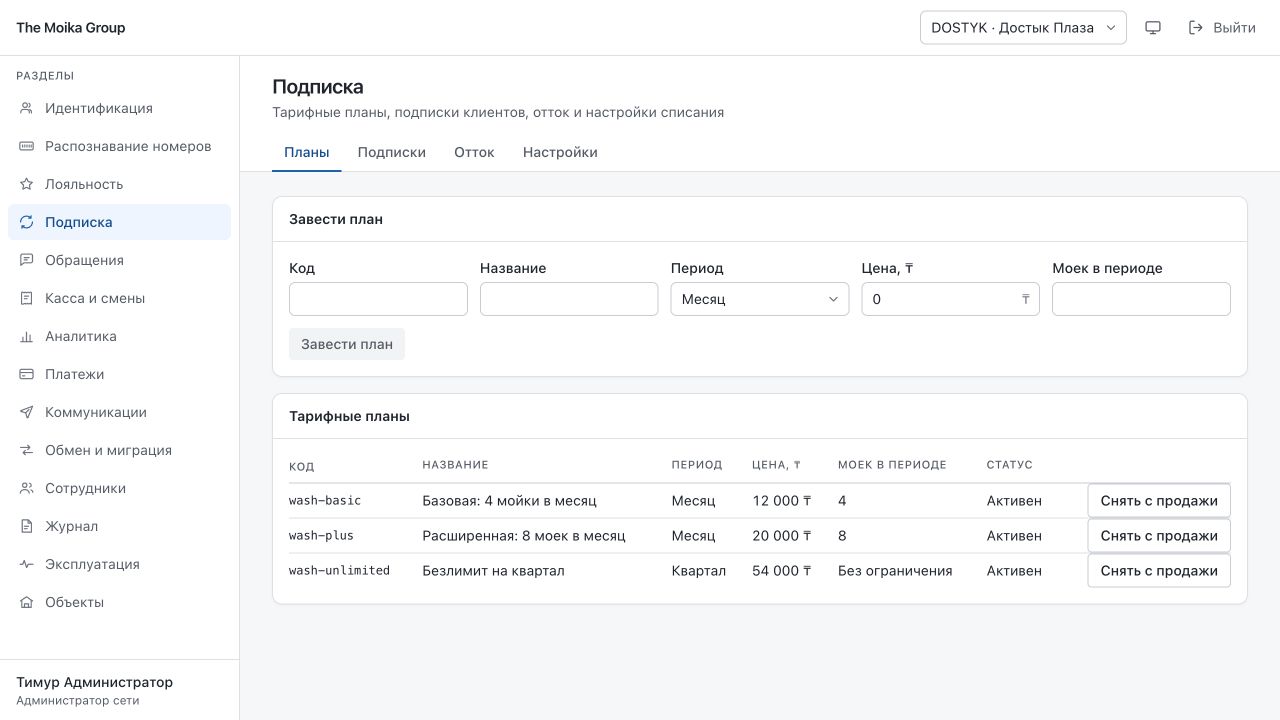The image size is (1280, 720).
Task: Toggle display theme via monitor icon
Action: [1153, 28]
